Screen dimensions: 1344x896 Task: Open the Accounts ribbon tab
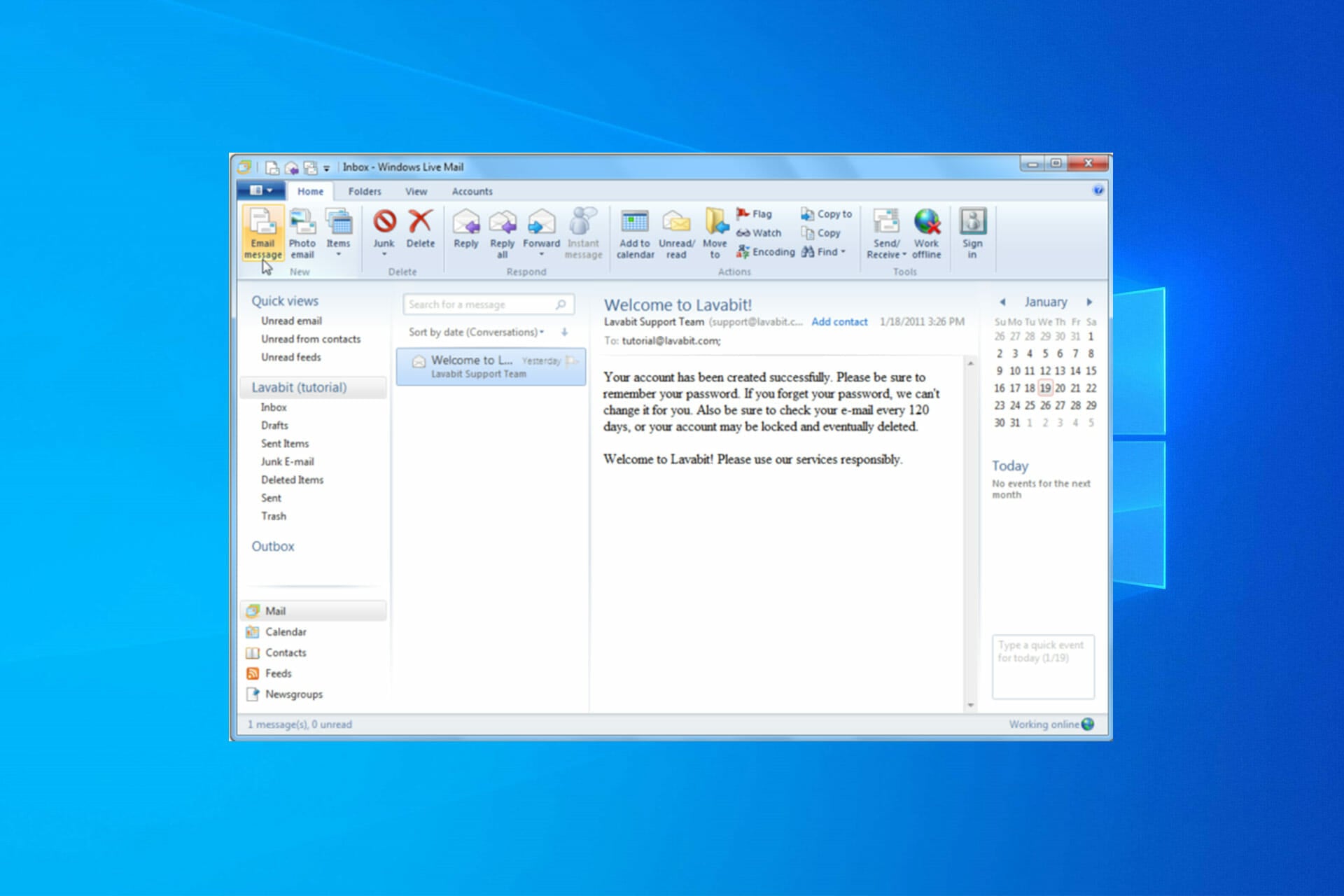click(x=472, y=191)
